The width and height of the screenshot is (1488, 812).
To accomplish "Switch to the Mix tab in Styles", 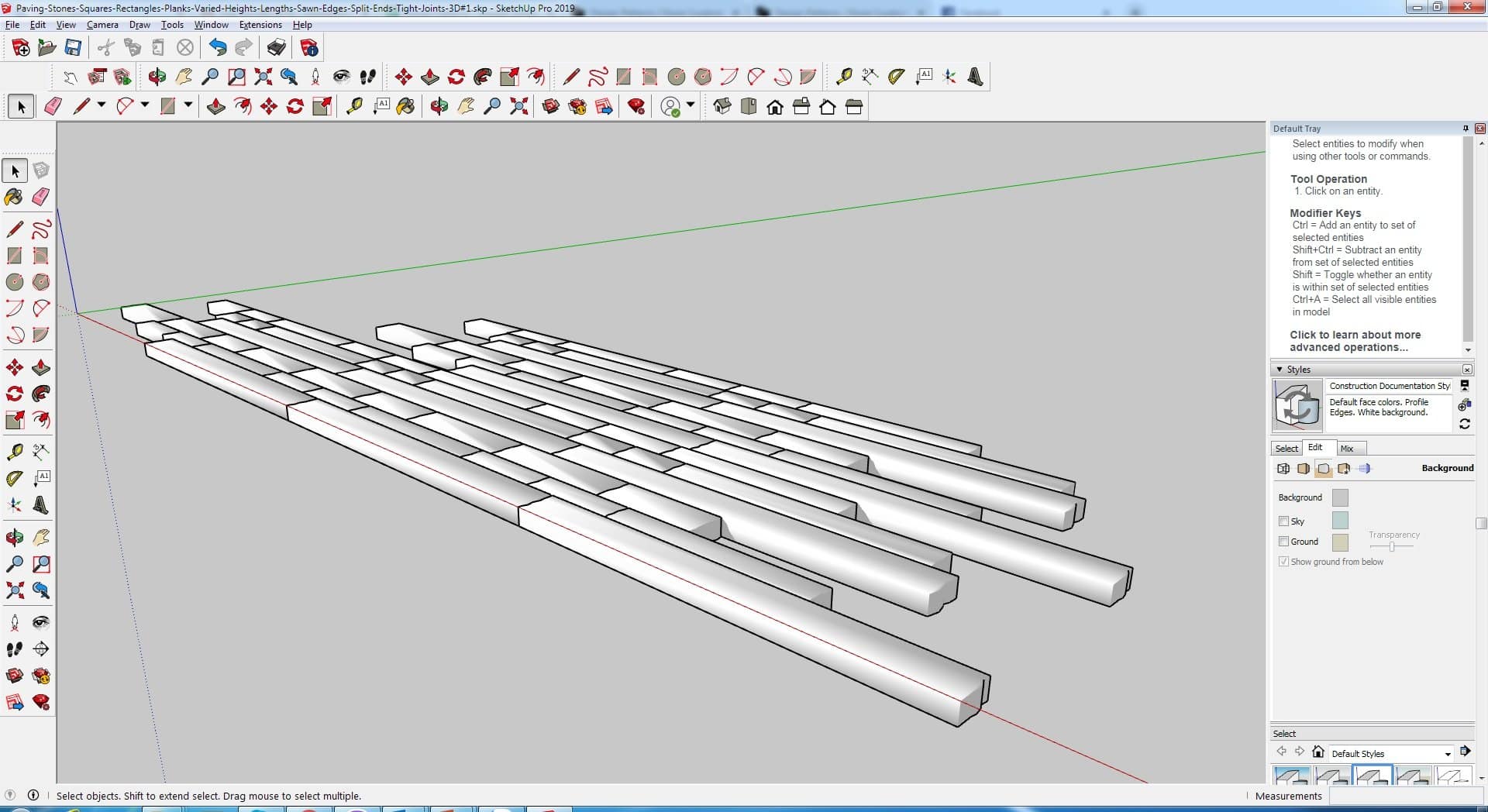I will coord(1347,449).
